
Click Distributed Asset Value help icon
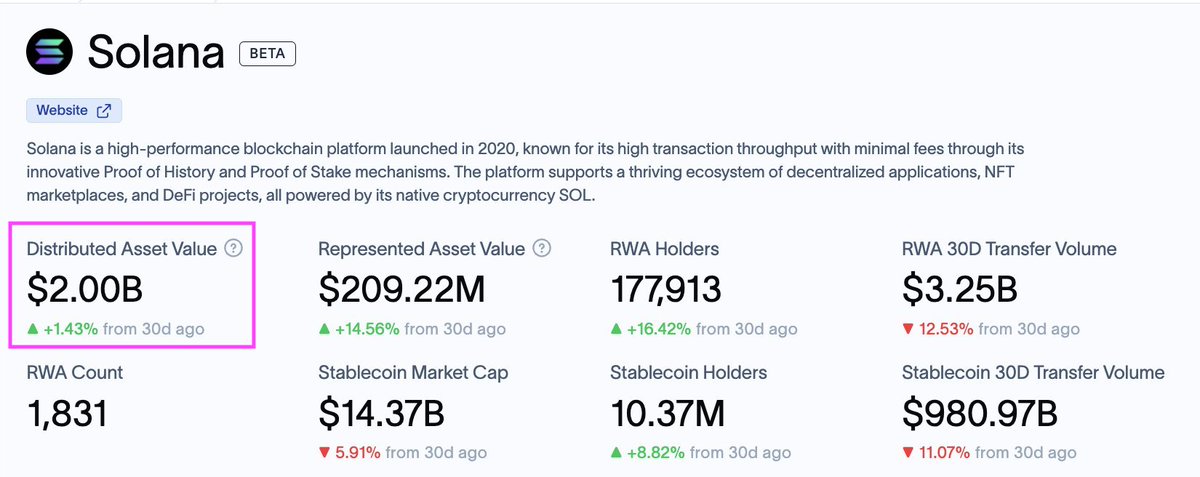(x=233, y=249)
